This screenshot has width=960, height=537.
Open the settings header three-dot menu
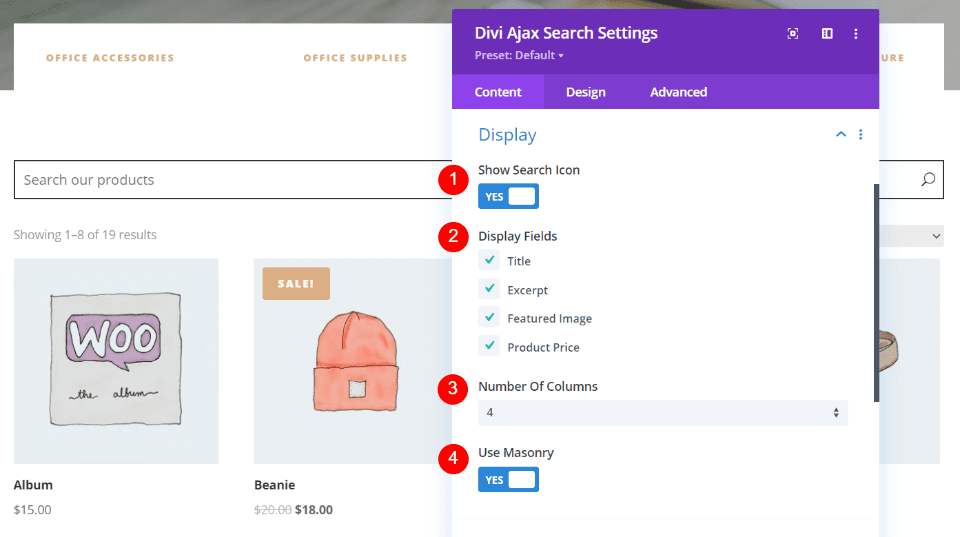click(856, 34)
